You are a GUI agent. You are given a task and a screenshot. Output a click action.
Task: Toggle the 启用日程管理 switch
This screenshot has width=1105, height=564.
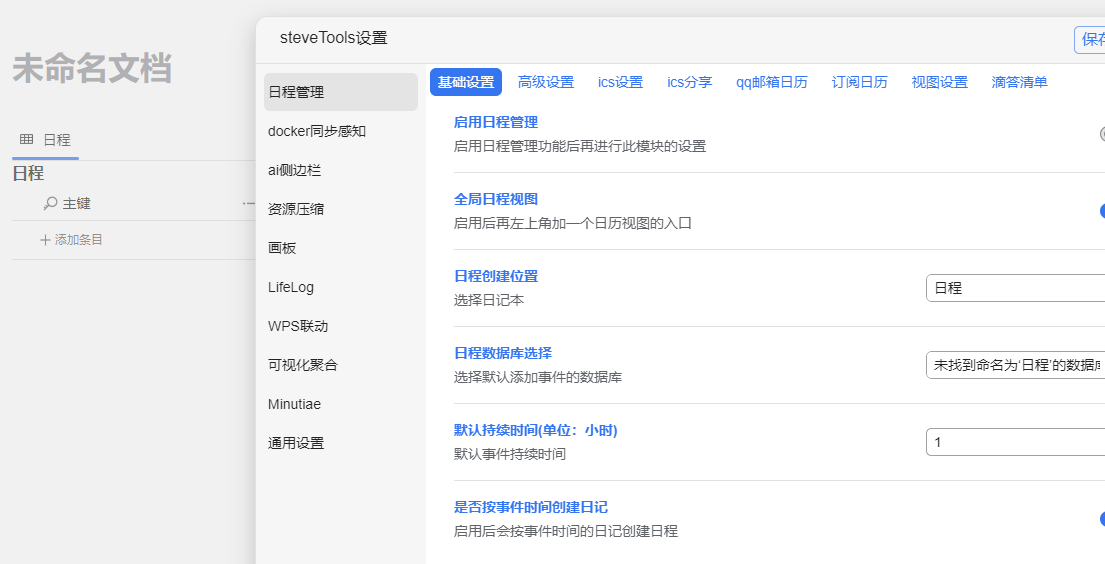pos(1101,134)
